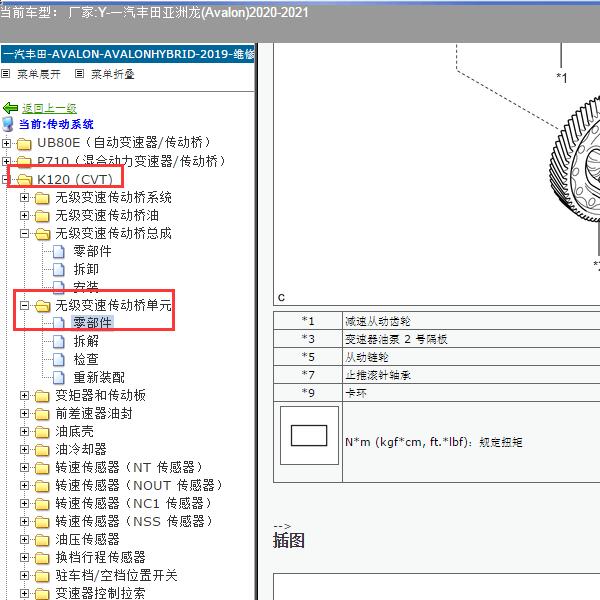
Task: Click document icon next to 拆解
Action: pyautogui.click(x=59, y=341)
